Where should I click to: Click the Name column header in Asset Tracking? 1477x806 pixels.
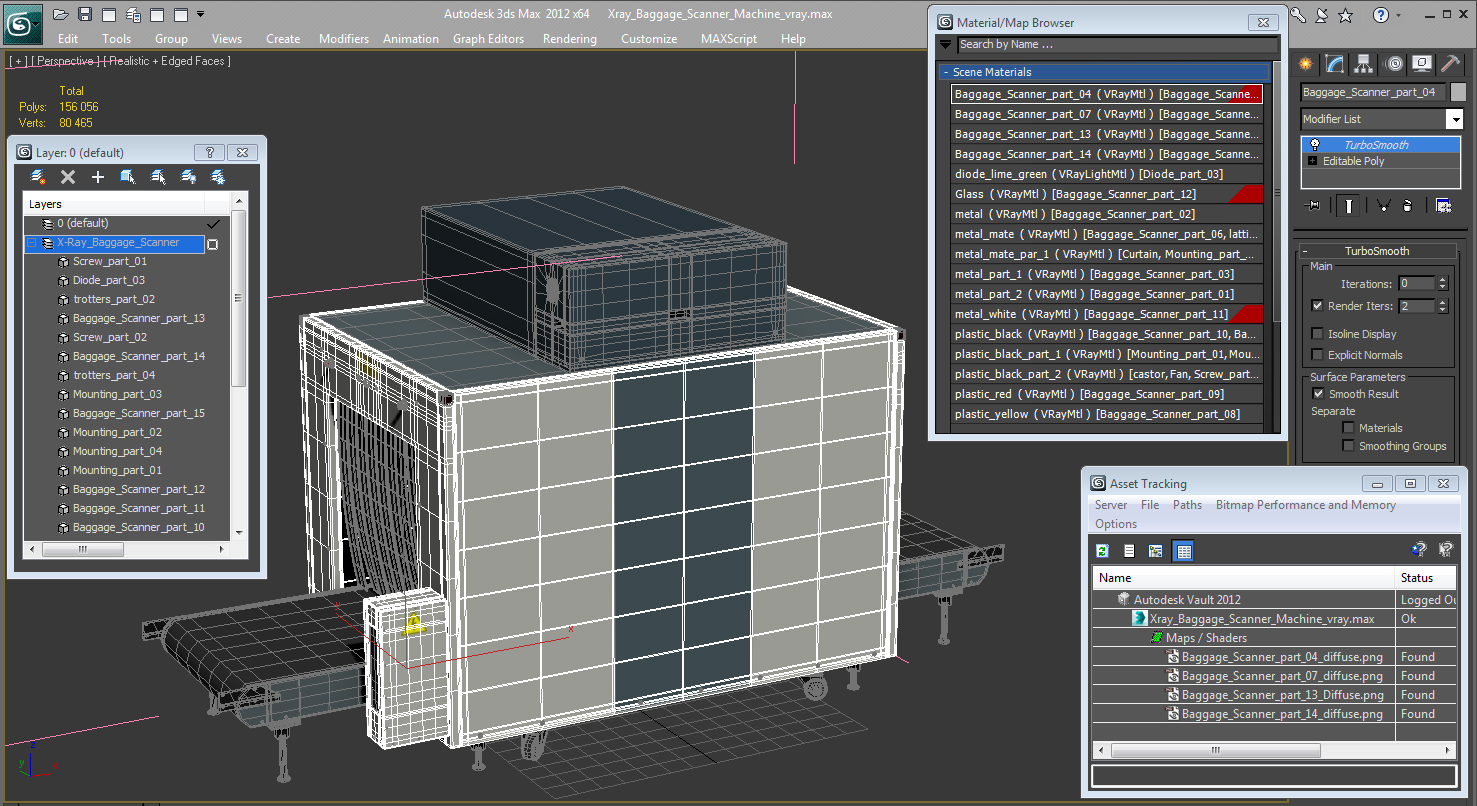pos(1244,578)
